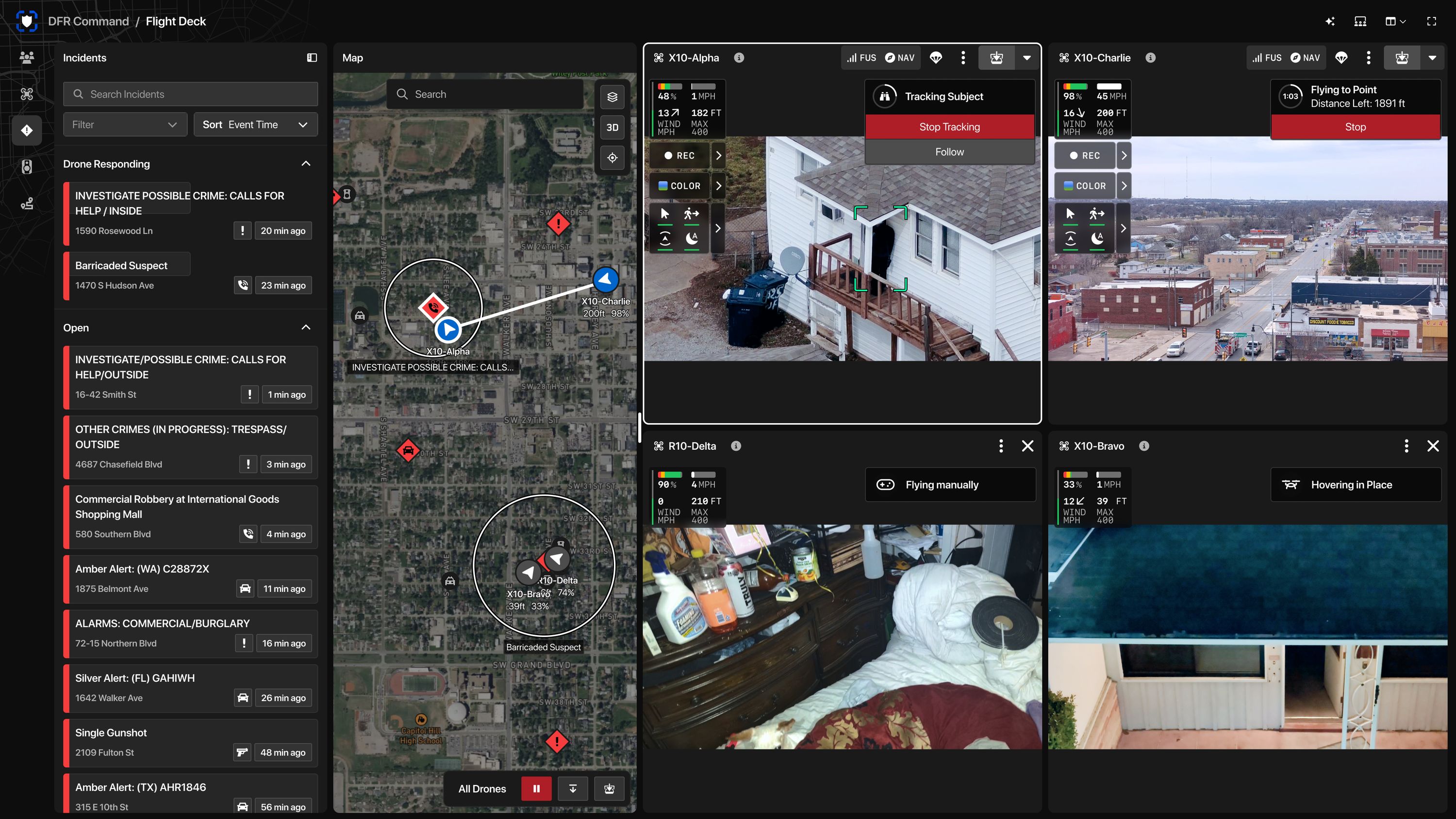Click Stop on X10-Charlie flight
Screen dimensions: 1456x819
click(1356, 127)
